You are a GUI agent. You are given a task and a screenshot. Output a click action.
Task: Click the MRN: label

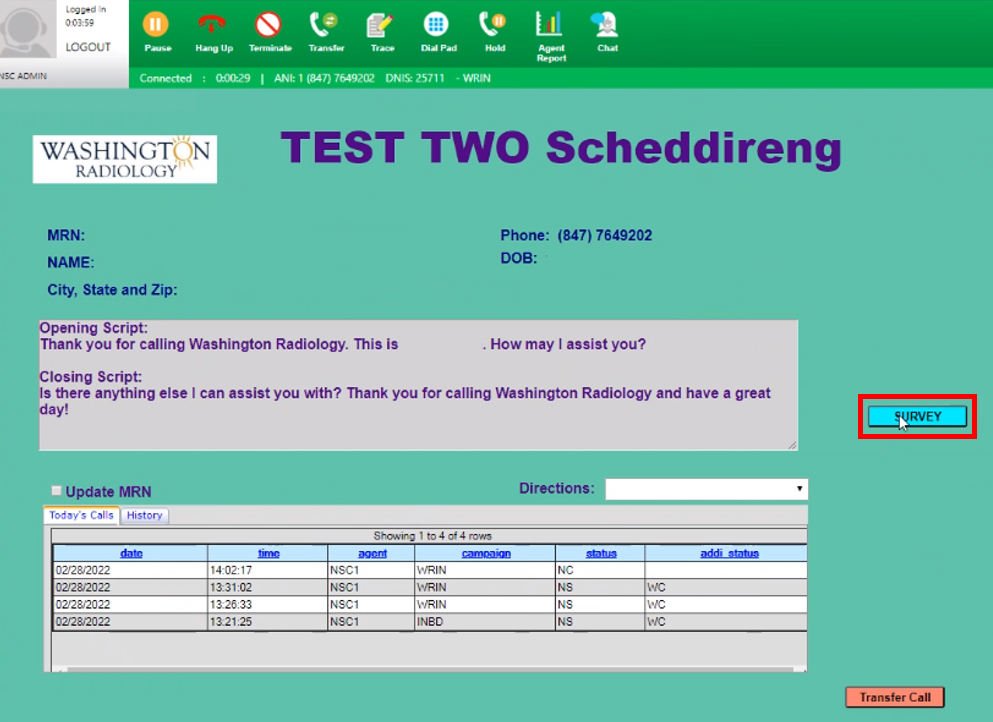pyautogui.click(x=66, y=236)
